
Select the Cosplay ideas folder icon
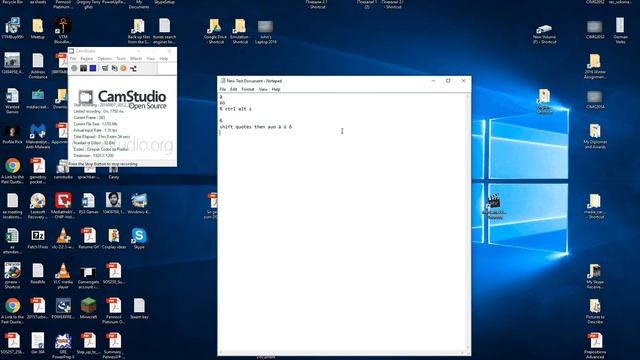coord(113,238)
